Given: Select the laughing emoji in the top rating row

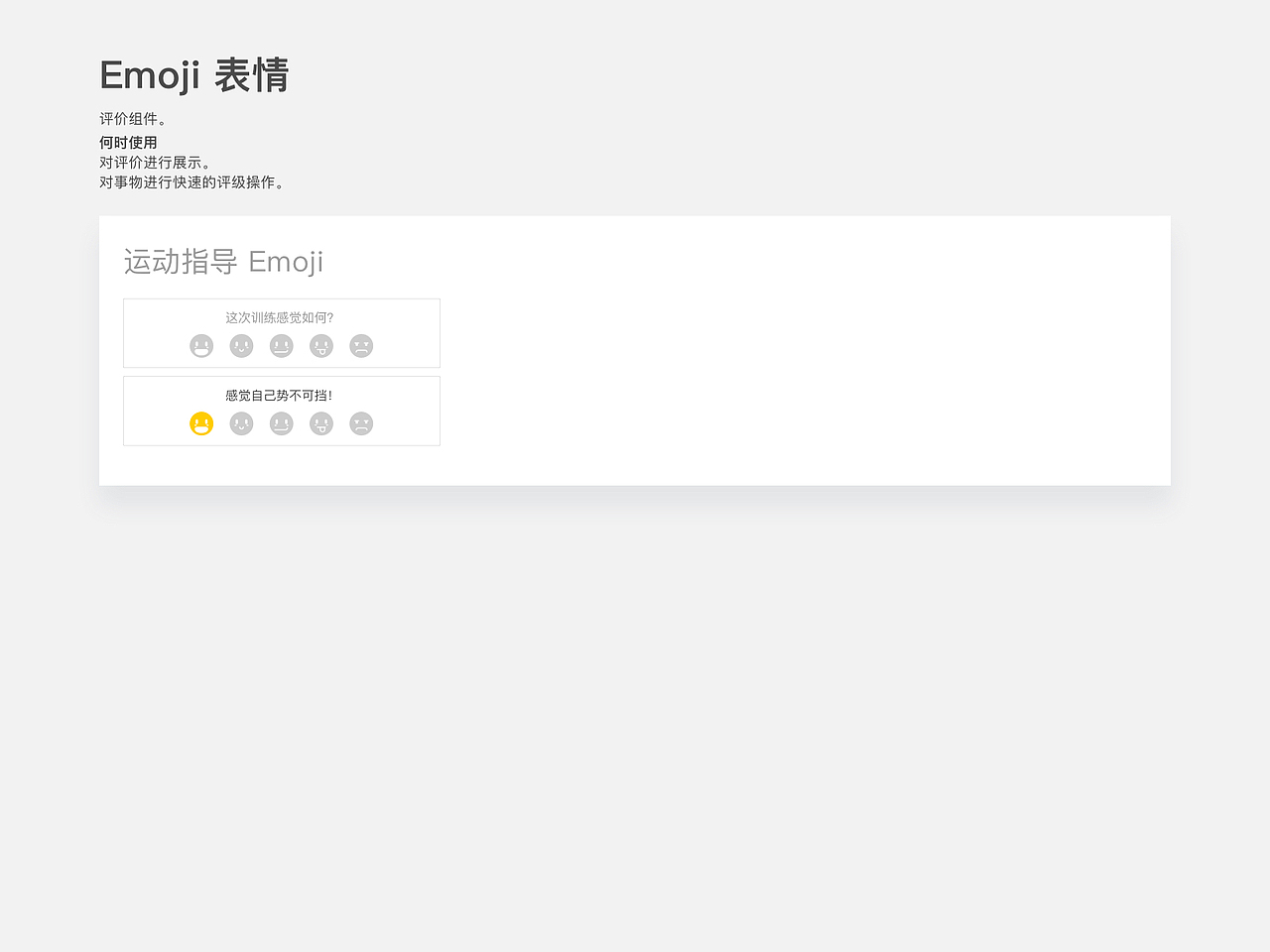Looking at the screenshot, I should click(x=201, y=345).
